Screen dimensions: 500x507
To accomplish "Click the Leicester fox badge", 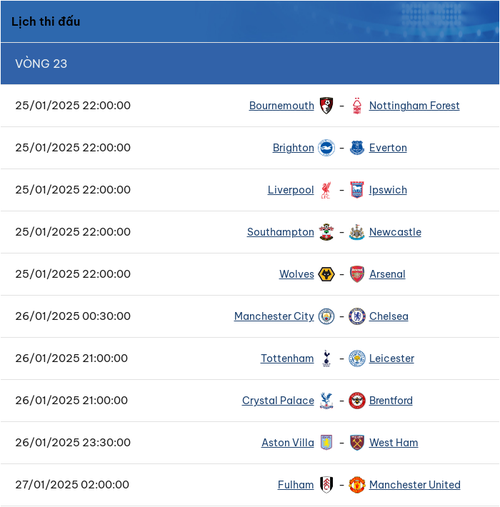I will click(357, 358).
